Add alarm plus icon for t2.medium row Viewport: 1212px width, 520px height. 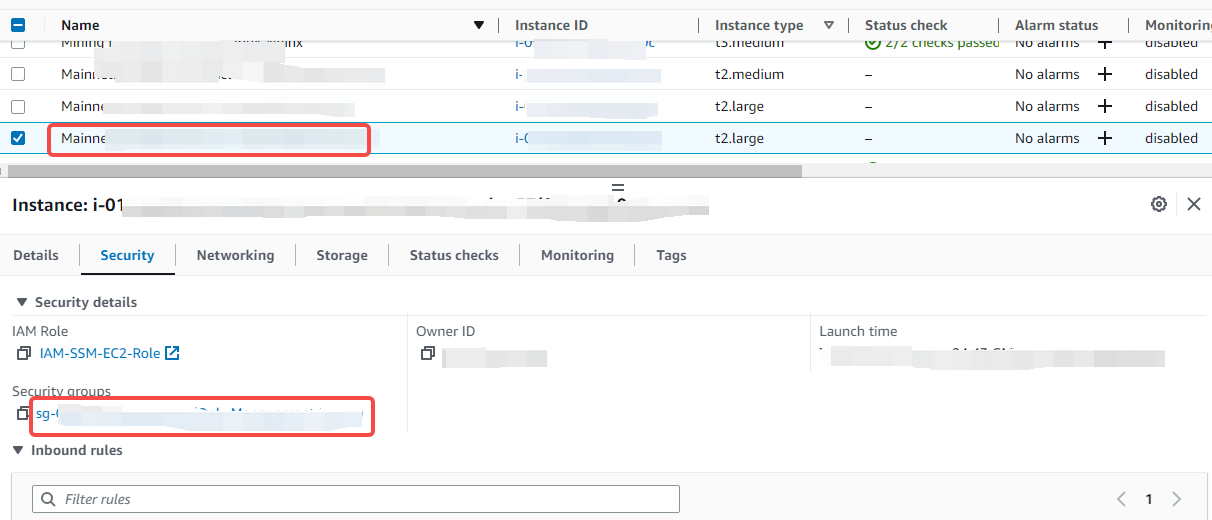pos(1104,74)
